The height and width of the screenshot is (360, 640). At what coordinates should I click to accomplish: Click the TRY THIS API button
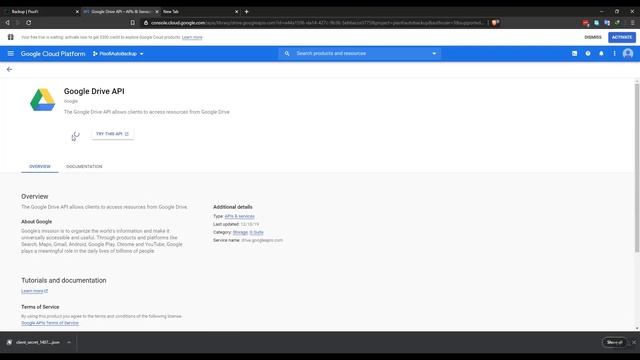(x=112, y=134)
